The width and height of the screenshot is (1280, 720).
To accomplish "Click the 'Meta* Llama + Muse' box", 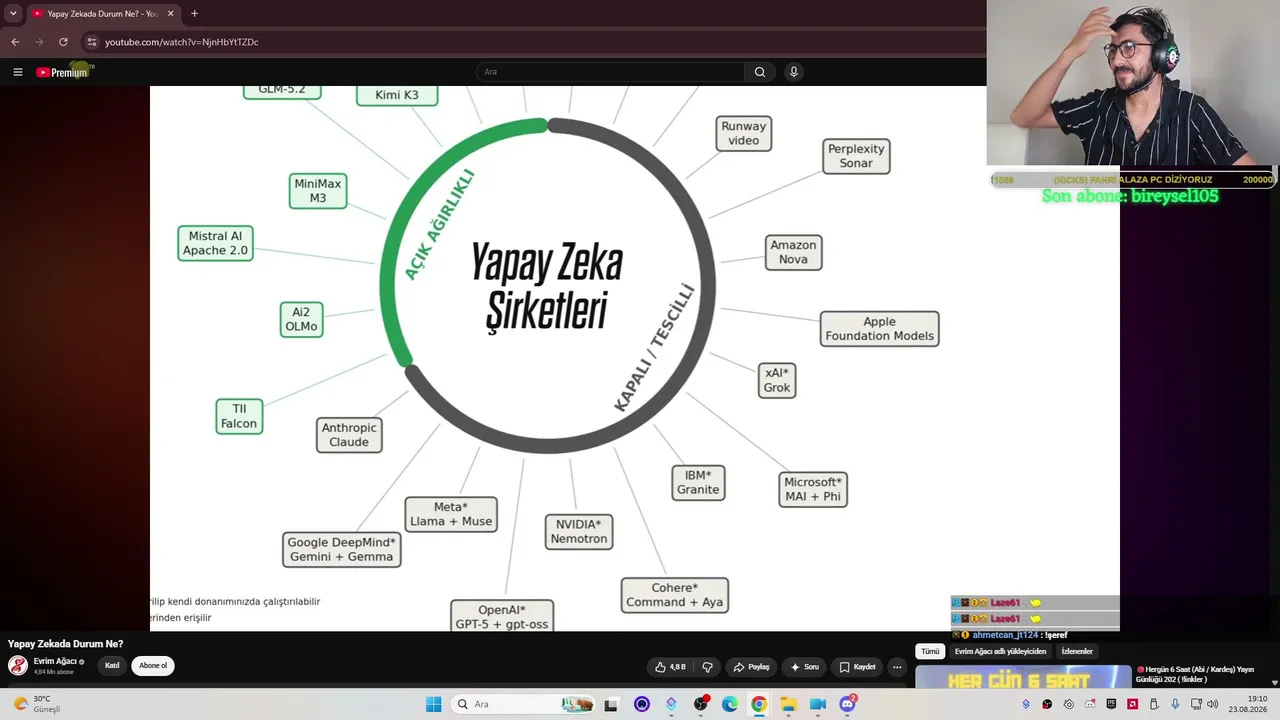I will click(x=451, y=514).
